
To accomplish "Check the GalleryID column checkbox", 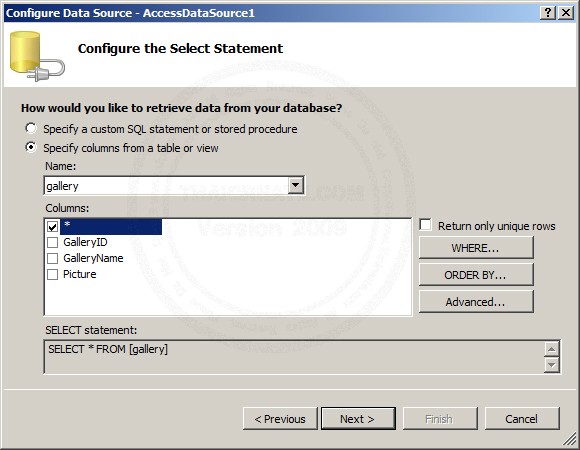I will 53,242.
